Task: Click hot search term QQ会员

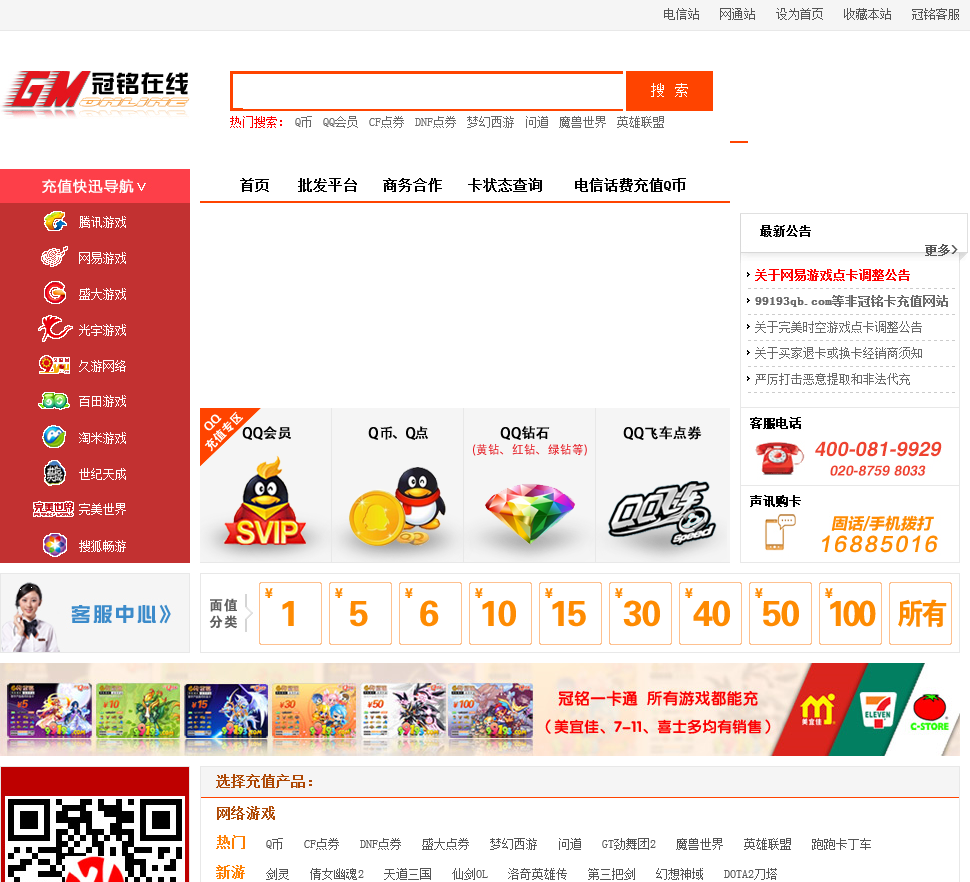Action: coord(340,122)
